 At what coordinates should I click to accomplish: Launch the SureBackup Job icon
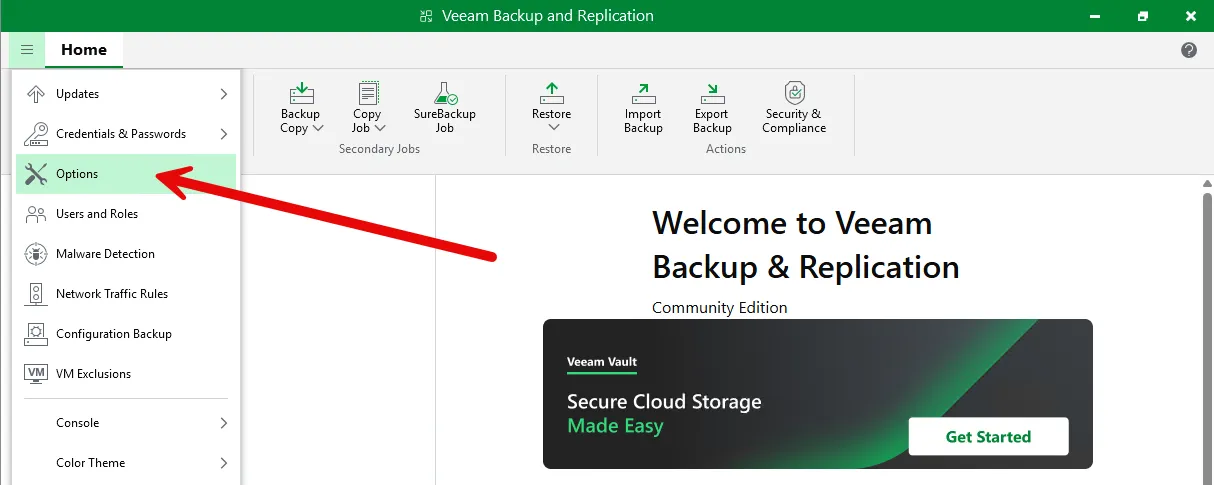click(x=445, y=94)
